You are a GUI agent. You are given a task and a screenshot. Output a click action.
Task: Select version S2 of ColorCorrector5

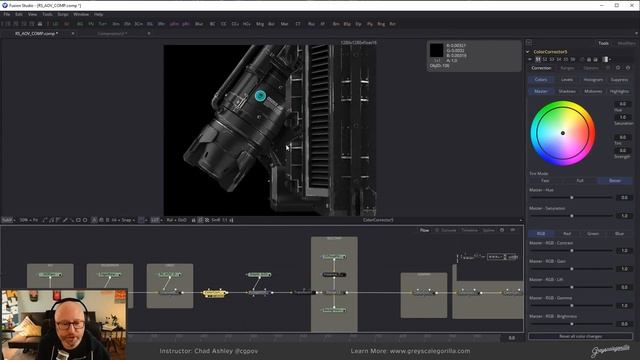coord(545,60)
